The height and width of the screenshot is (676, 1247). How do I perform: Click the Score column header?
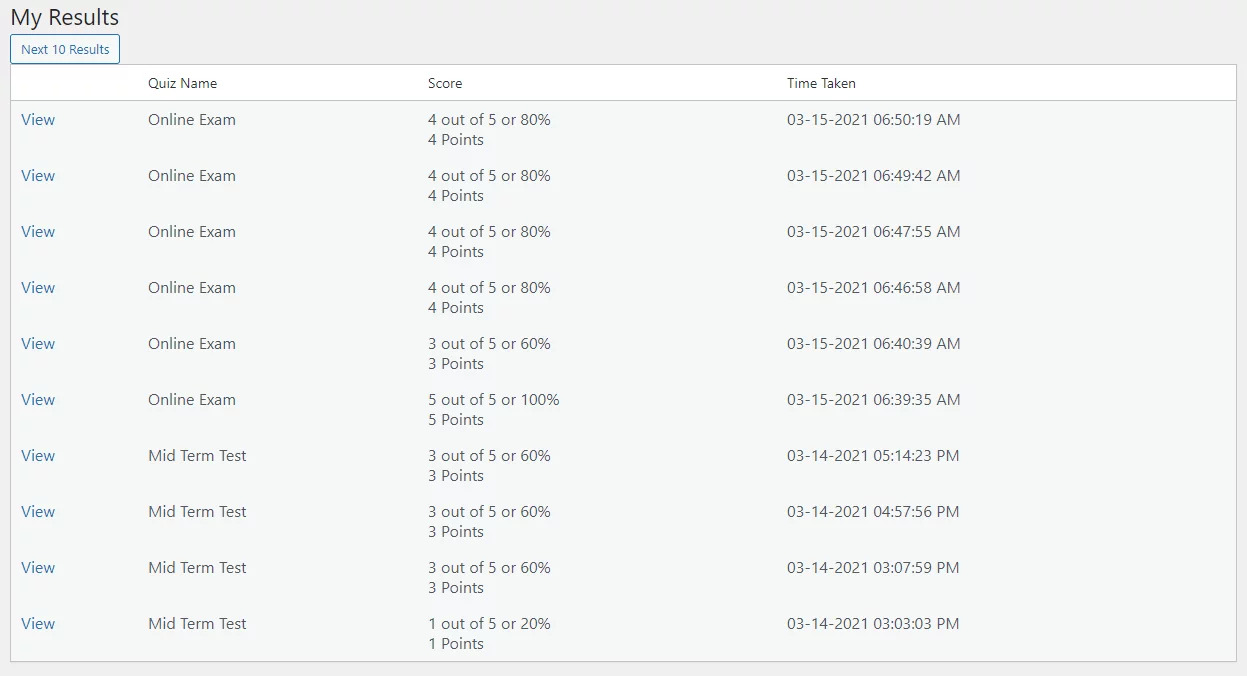point(445,83)
